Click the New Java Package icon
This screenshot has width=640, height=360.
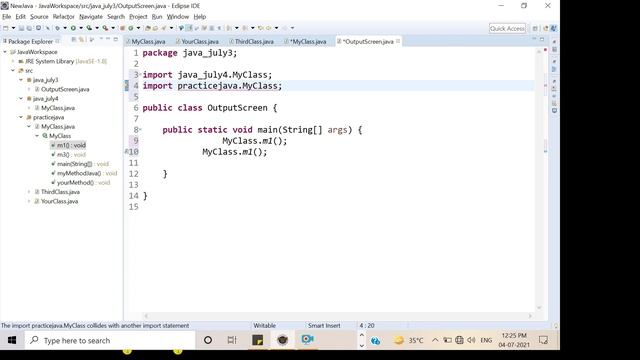[122, 28]
